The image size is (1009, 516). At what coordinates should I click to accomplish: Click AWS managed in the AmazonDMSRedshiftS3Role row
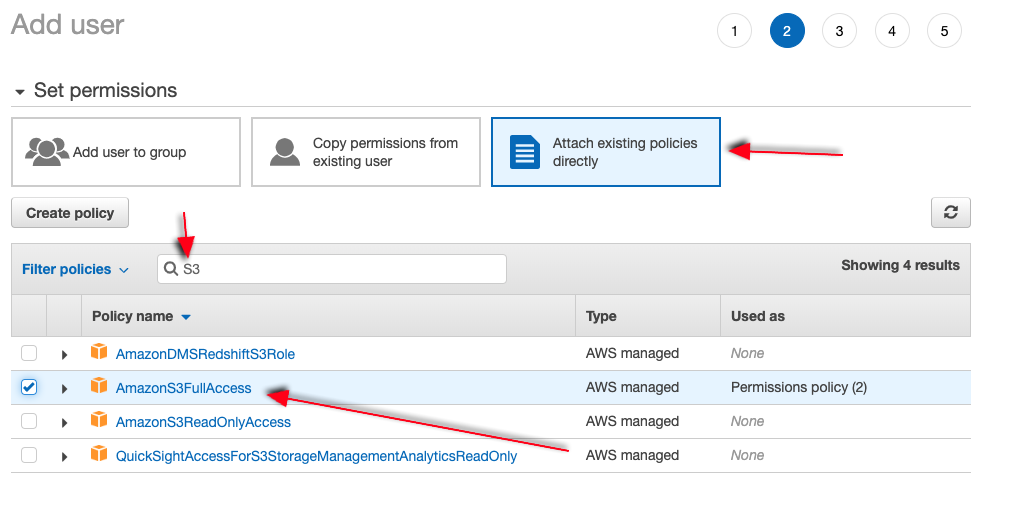pyautogui.click(x=632, y=353)
